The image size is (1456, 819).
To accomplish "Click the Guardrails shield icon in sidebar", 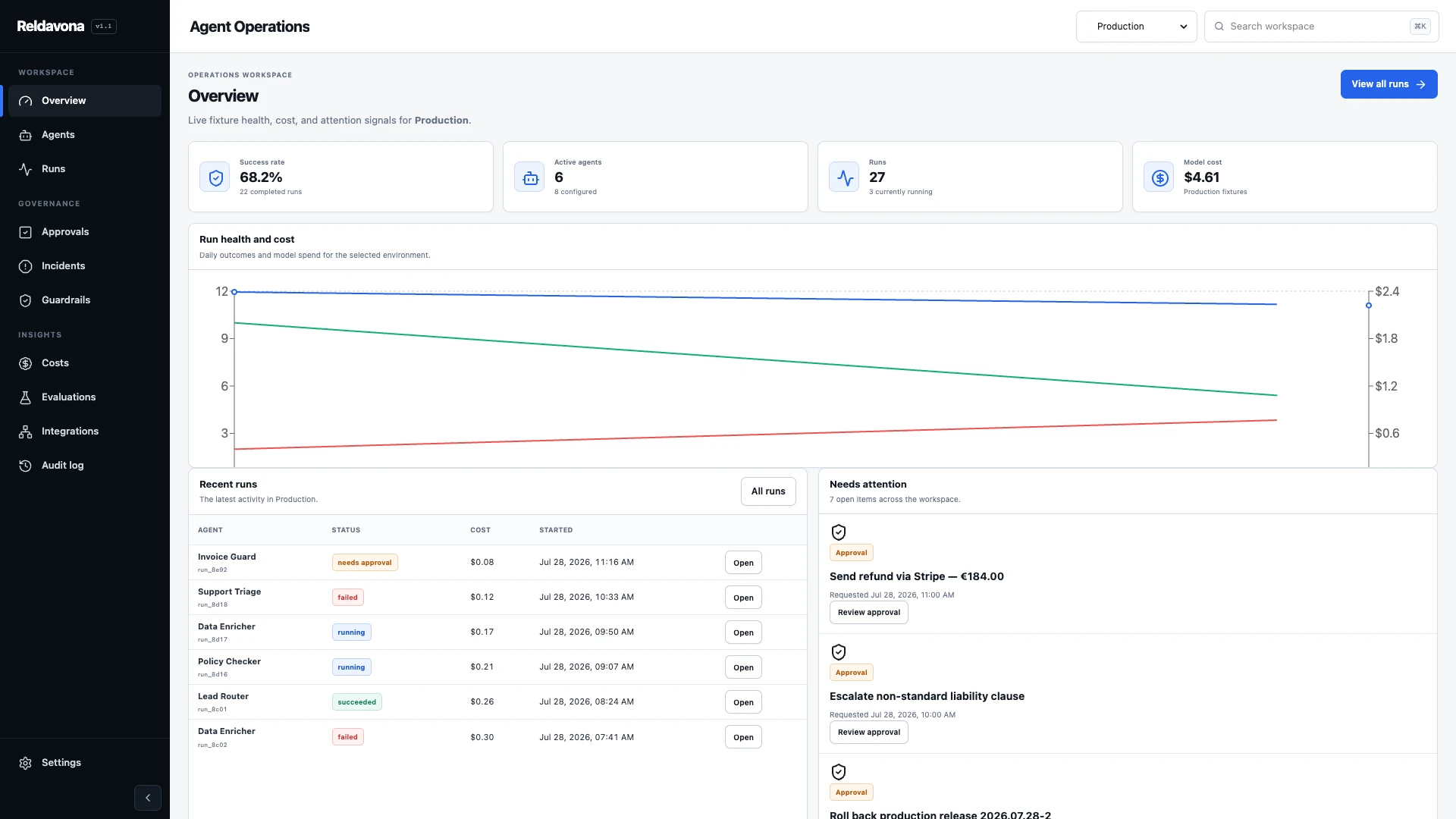I will click(x=25, y=300).
